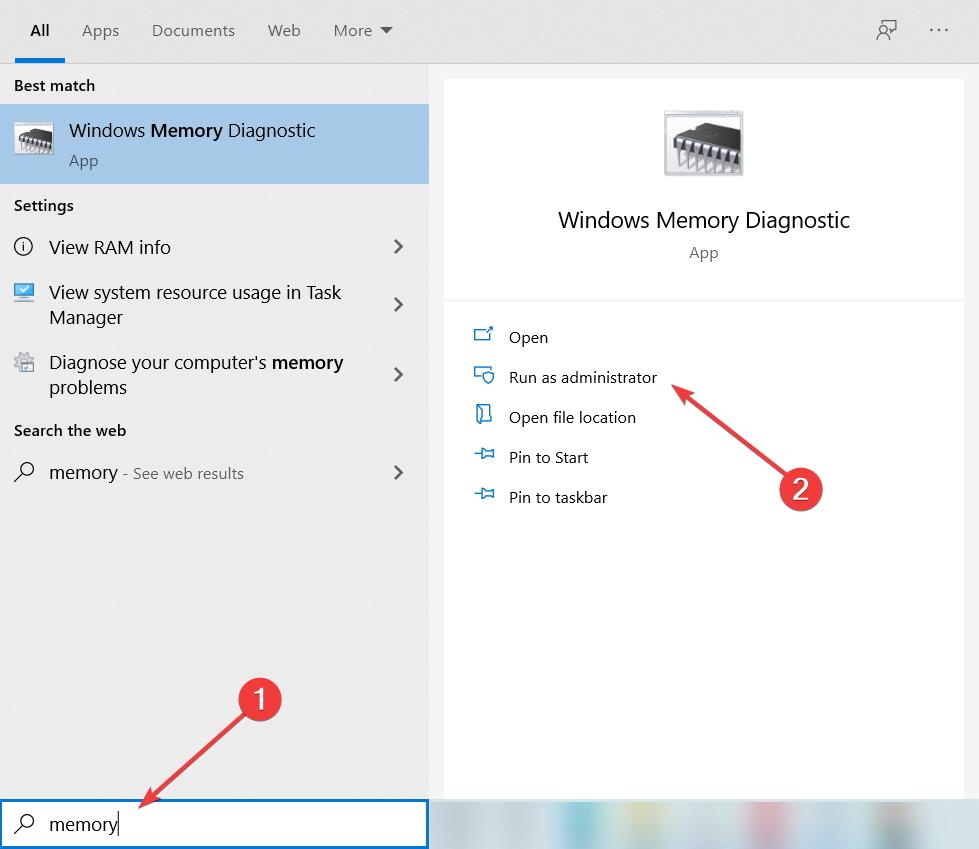
Task: Open View RAM info setting
Action: point(214,247)
